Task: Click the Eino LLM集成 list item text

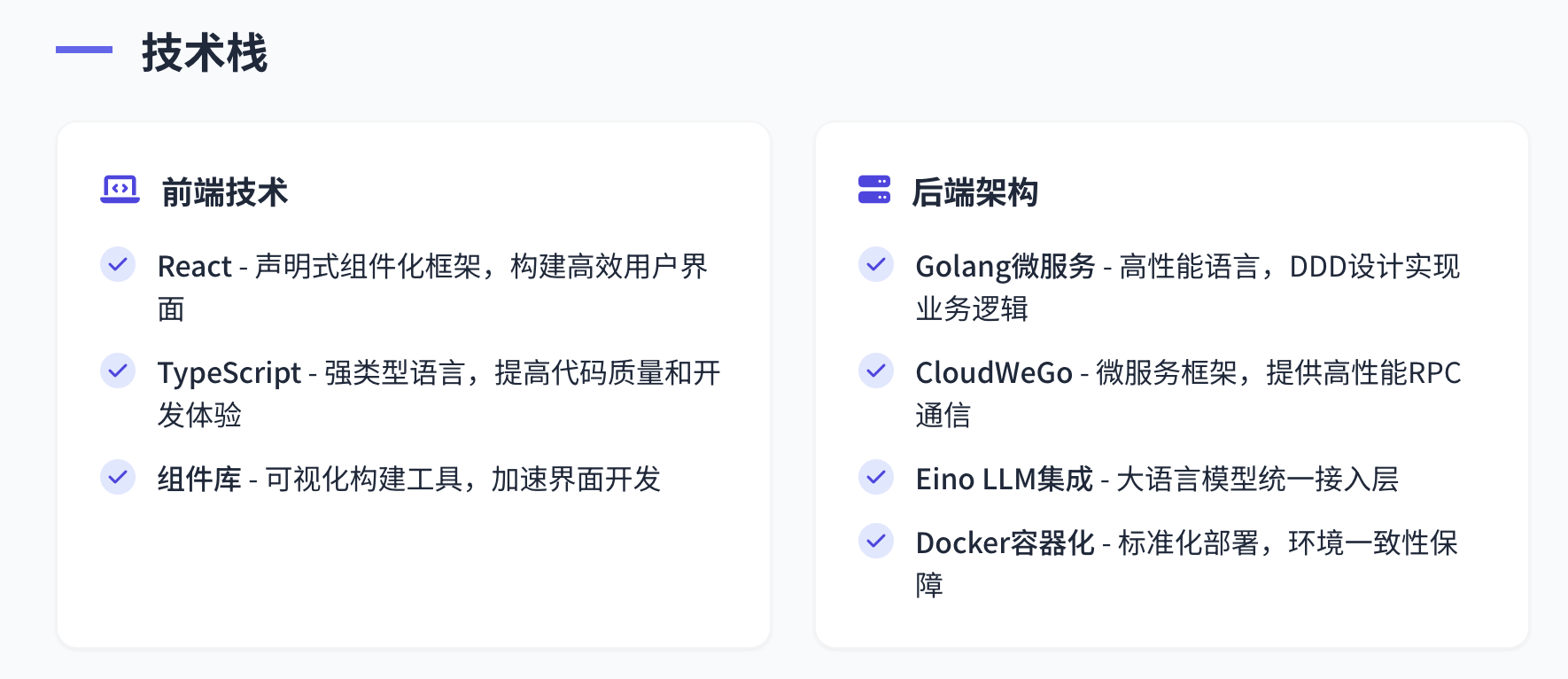Action: tap(1157, 480)
